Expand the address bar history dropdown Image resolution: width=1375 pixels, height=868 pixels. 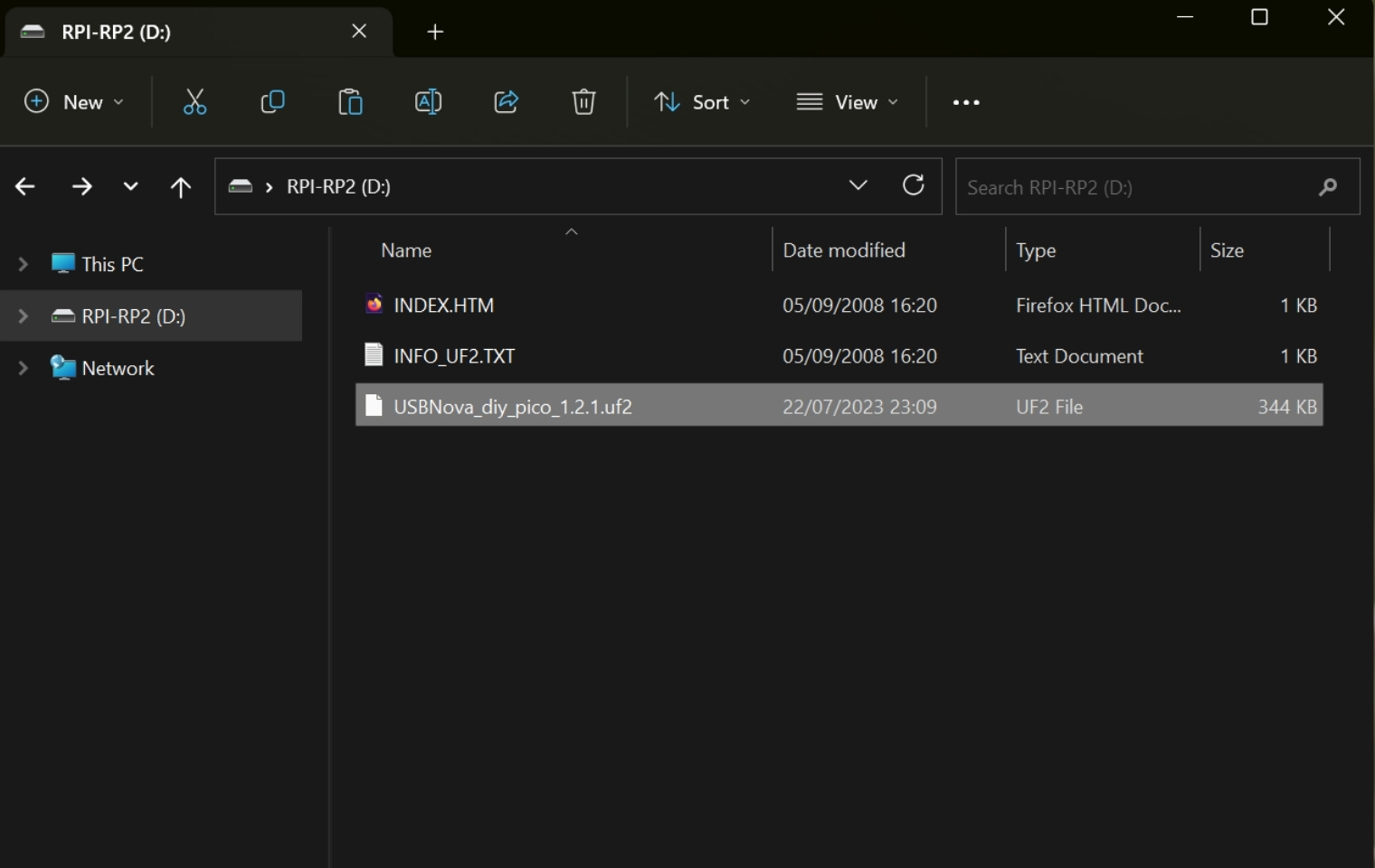[858, 185]
